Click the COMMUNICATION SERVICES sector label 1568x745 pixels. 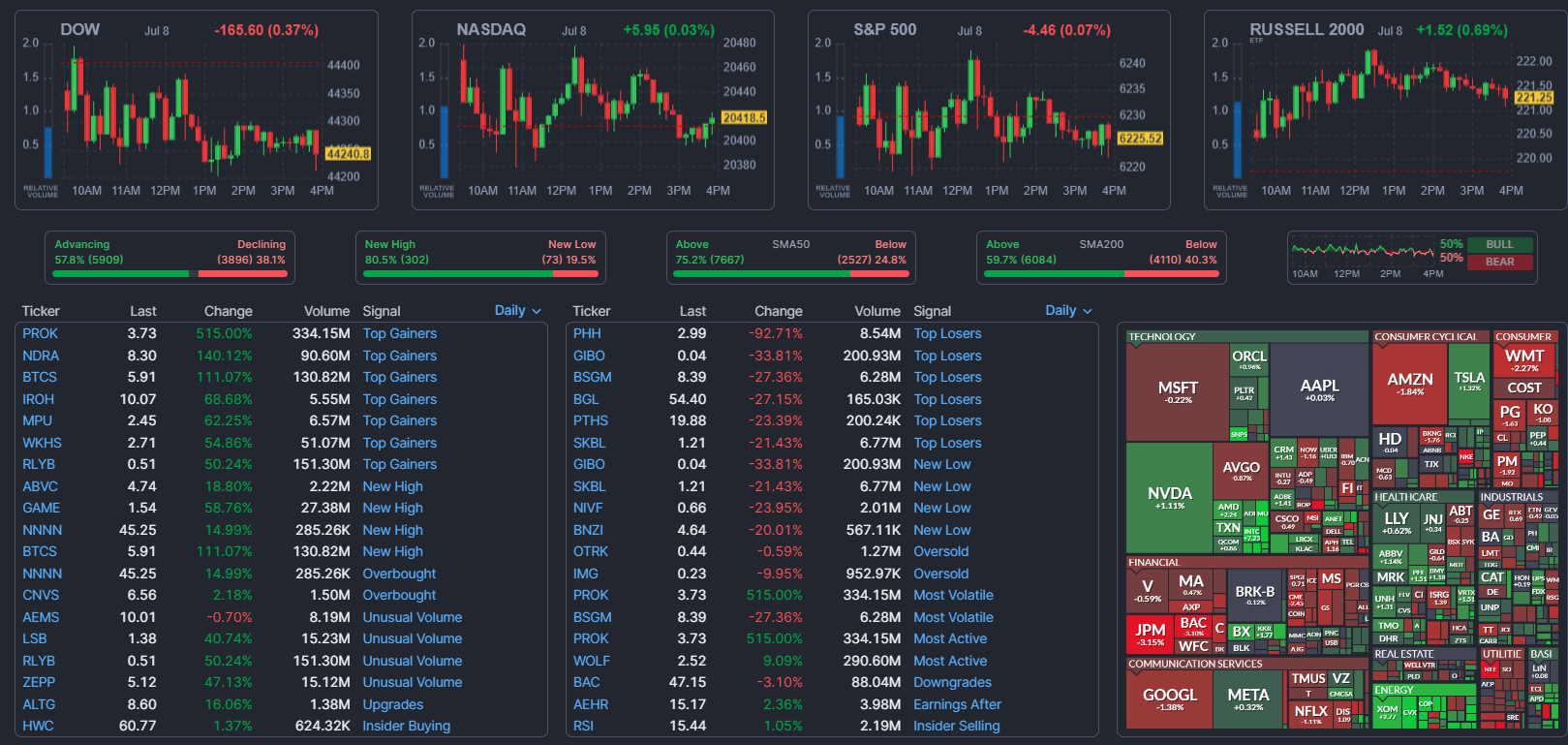pyautogui.click(x=1195, y=664)
